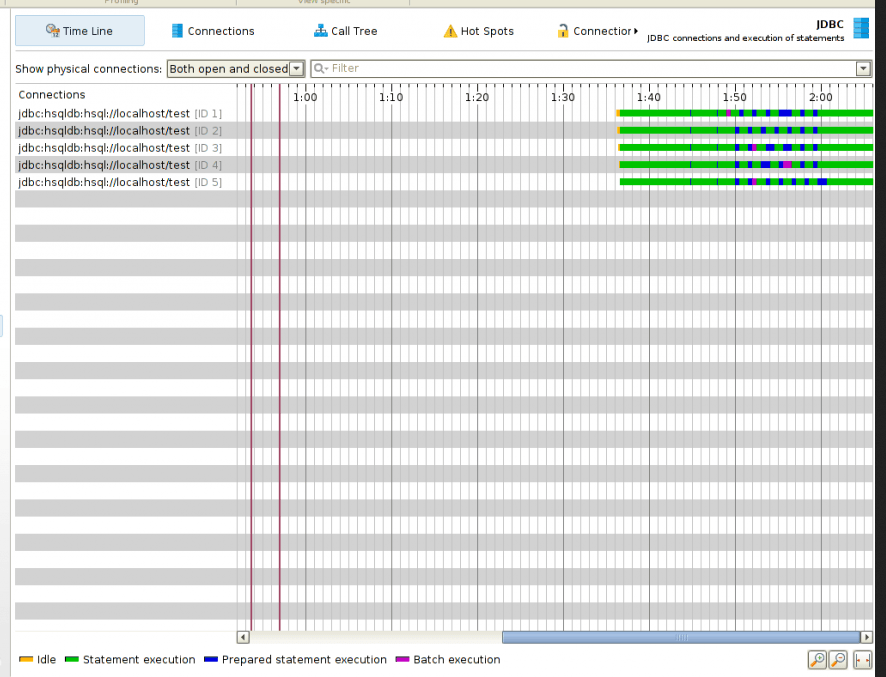Open the Show physical connections dropdown

click(236, 69)
